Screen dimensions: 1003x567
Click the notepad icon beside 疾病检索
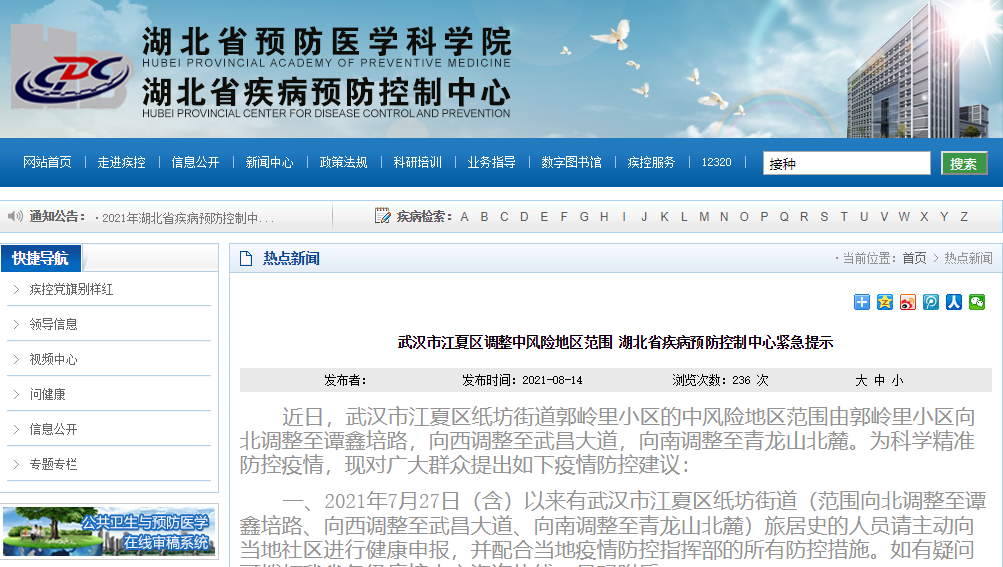click(x=382, y=216)
